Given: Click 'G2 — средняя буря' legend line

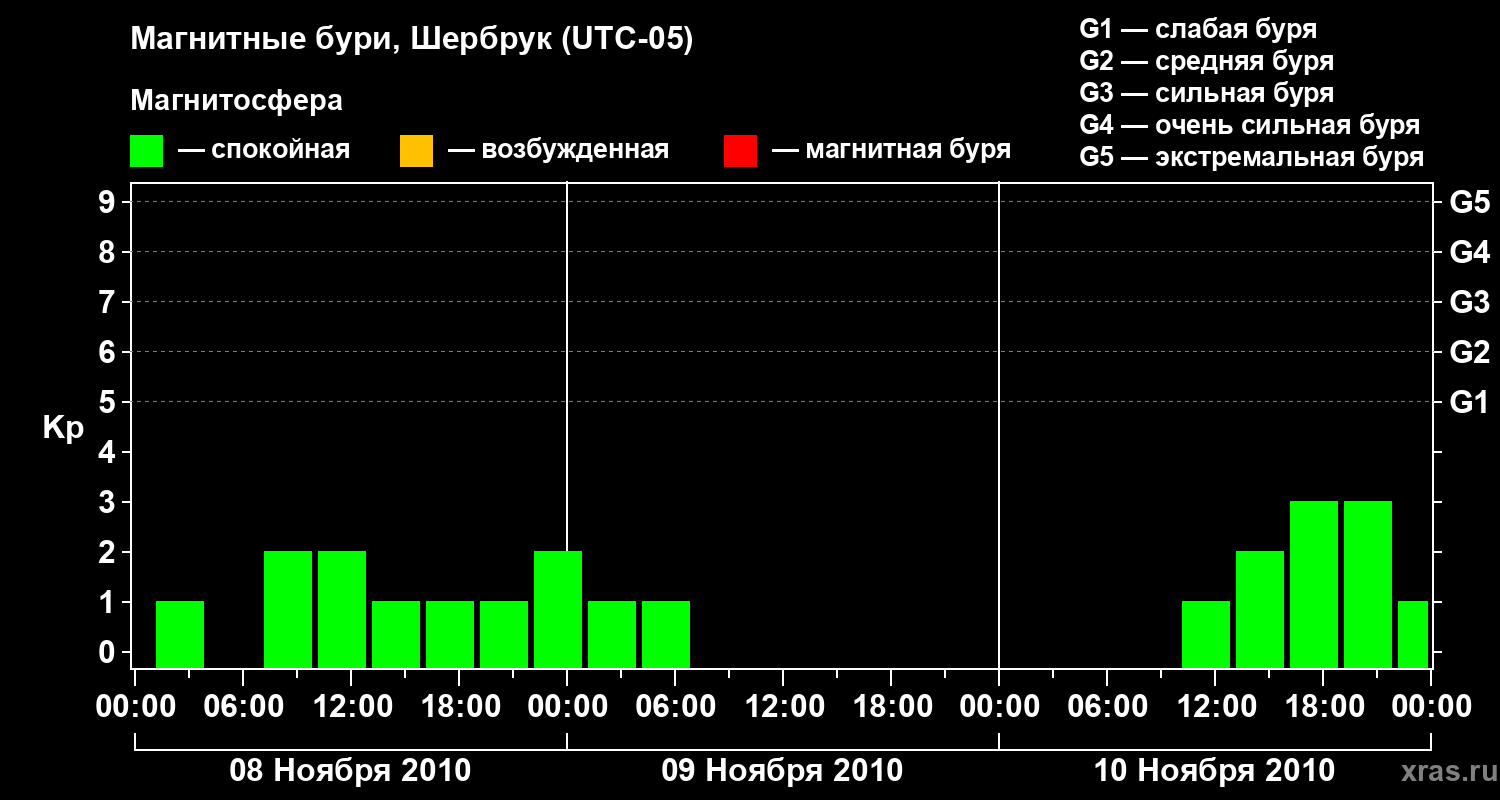Looking at the screenshot, I should coord(1206,61).
